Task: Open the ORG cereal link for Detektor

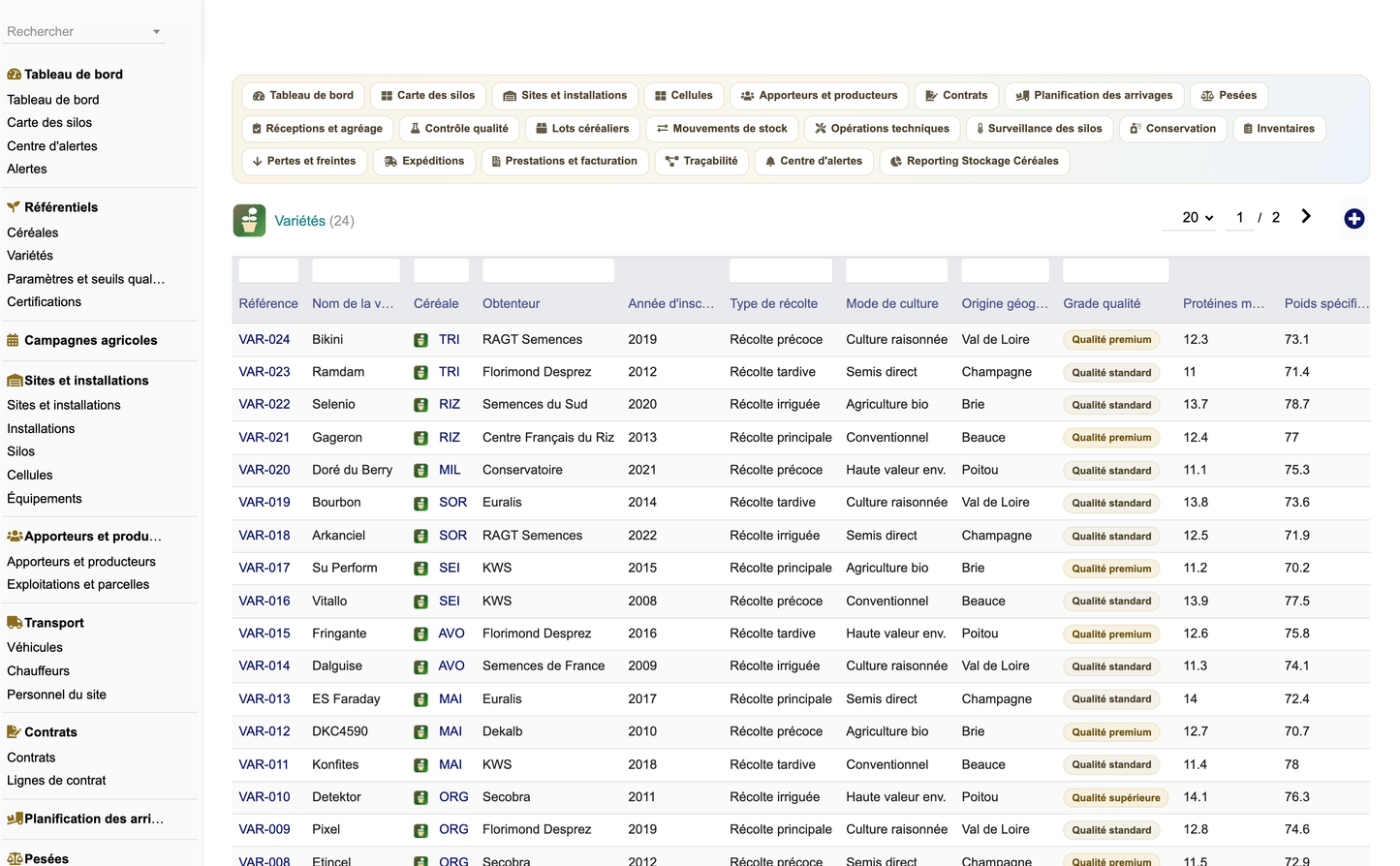Action: coord(453,797)
